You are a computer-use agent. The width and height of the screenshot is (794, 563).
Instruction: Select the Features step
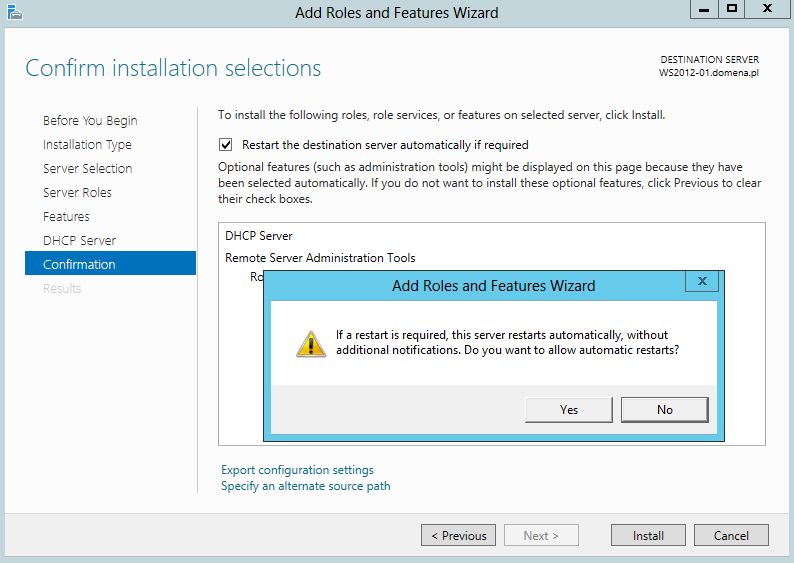pos(66,217)
